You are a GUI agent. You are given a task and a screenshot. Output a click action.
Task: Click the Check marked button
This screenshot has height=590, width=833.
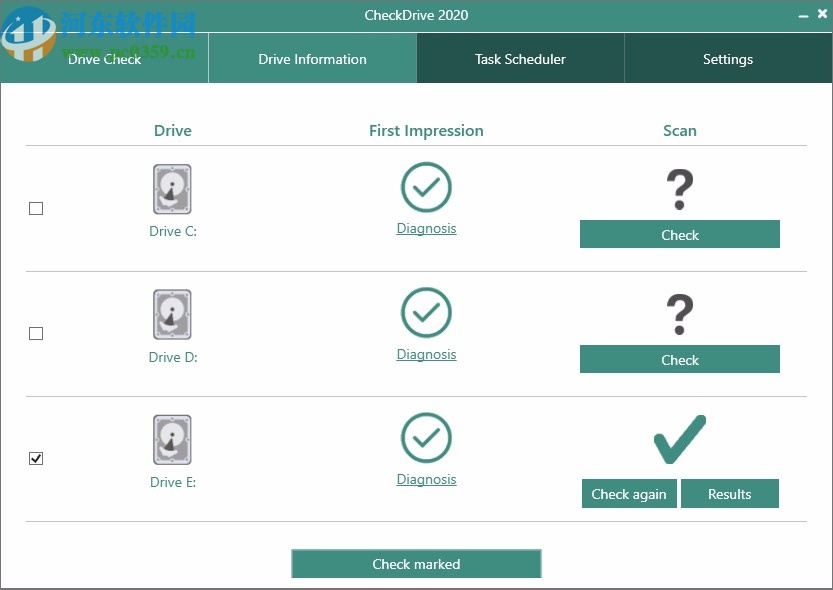click(x=416, y=563)
